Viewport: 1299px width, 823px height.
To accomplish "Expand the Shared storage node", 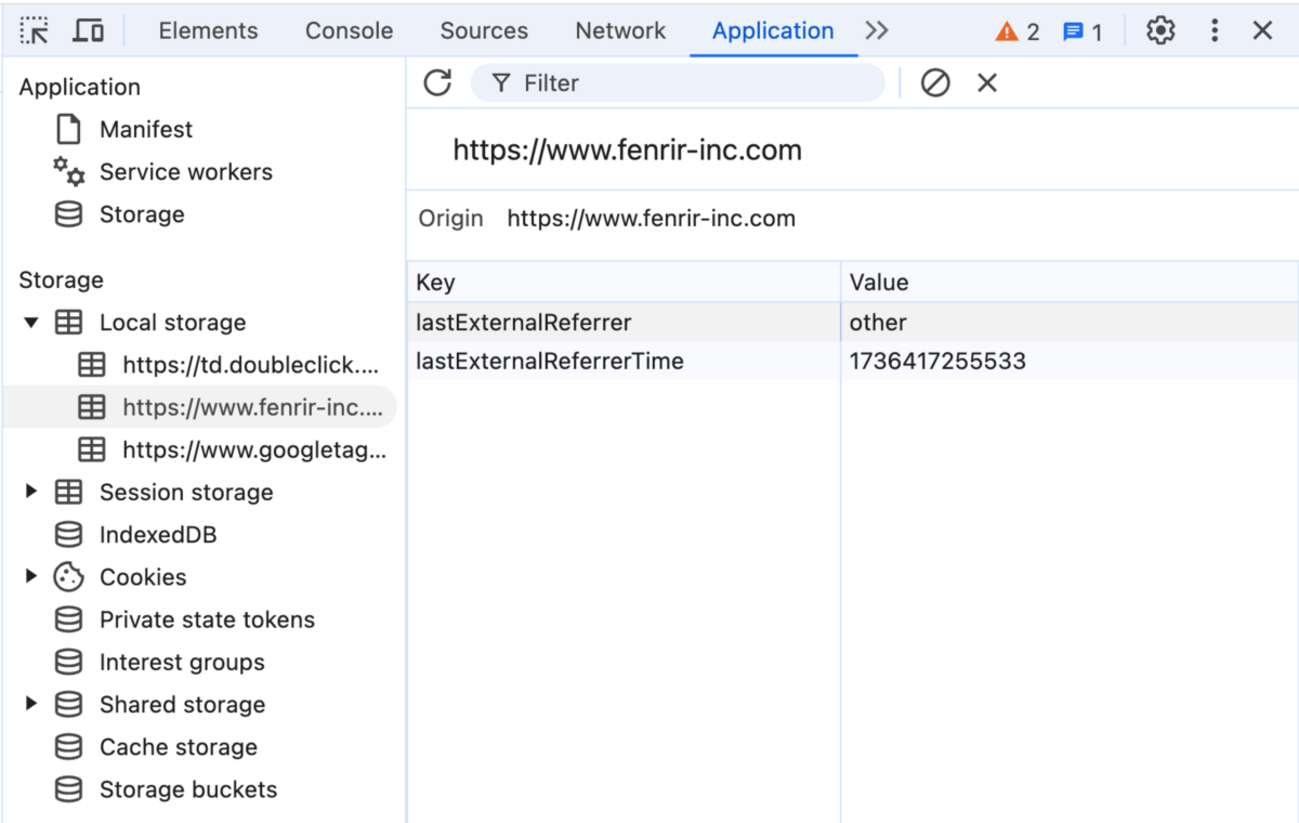I will pos(31,704).
